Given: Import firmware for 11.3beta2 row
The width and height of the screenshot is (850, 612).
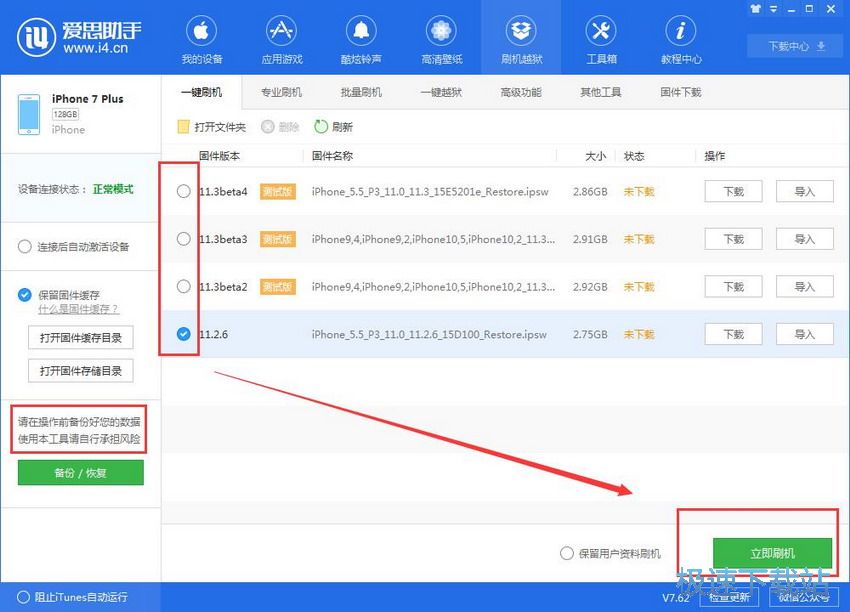Looking at the screenshot, I should pos(805,287).
